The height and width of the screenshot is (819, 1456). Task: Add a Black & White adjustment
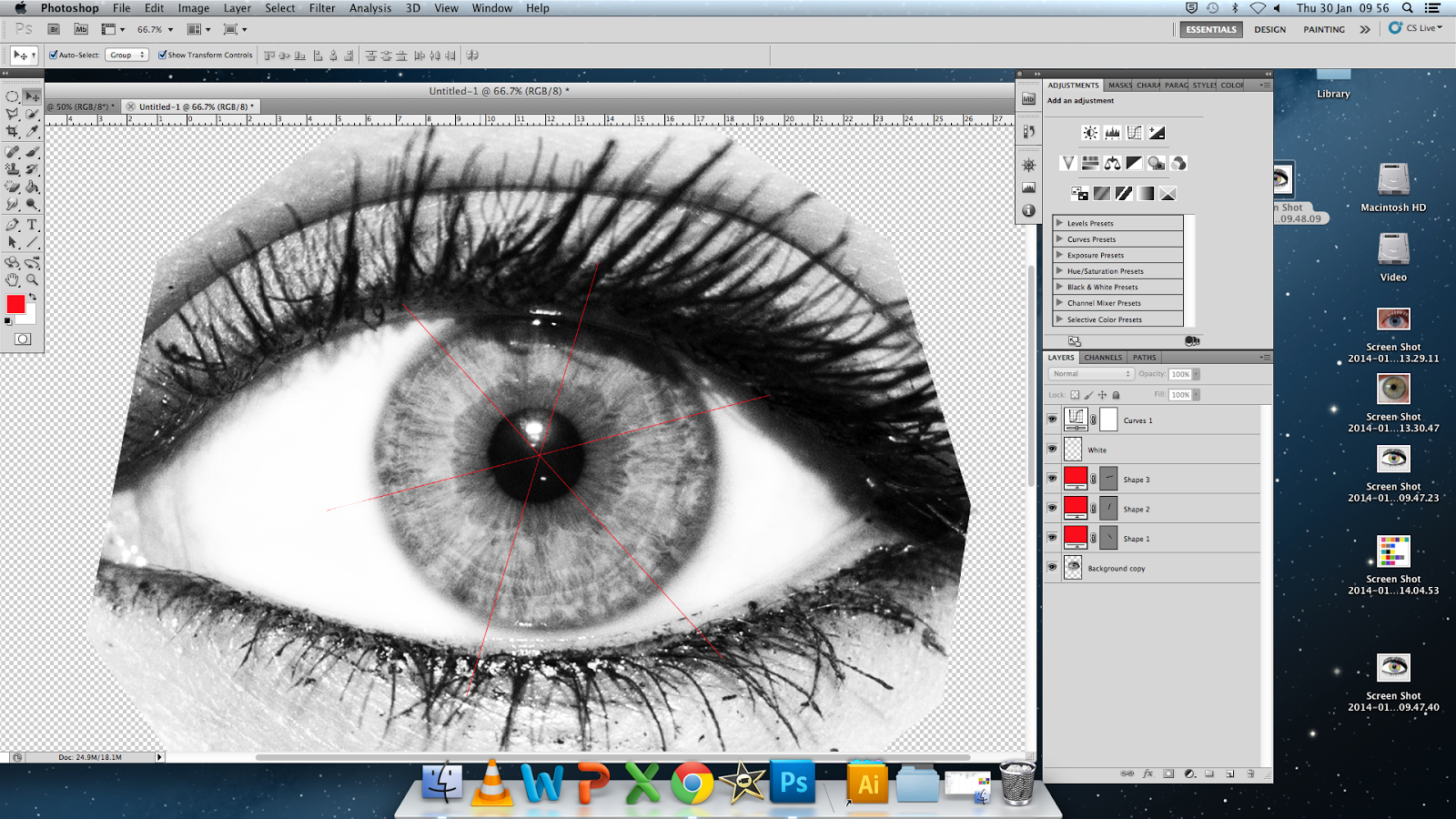click(1134, 163)
